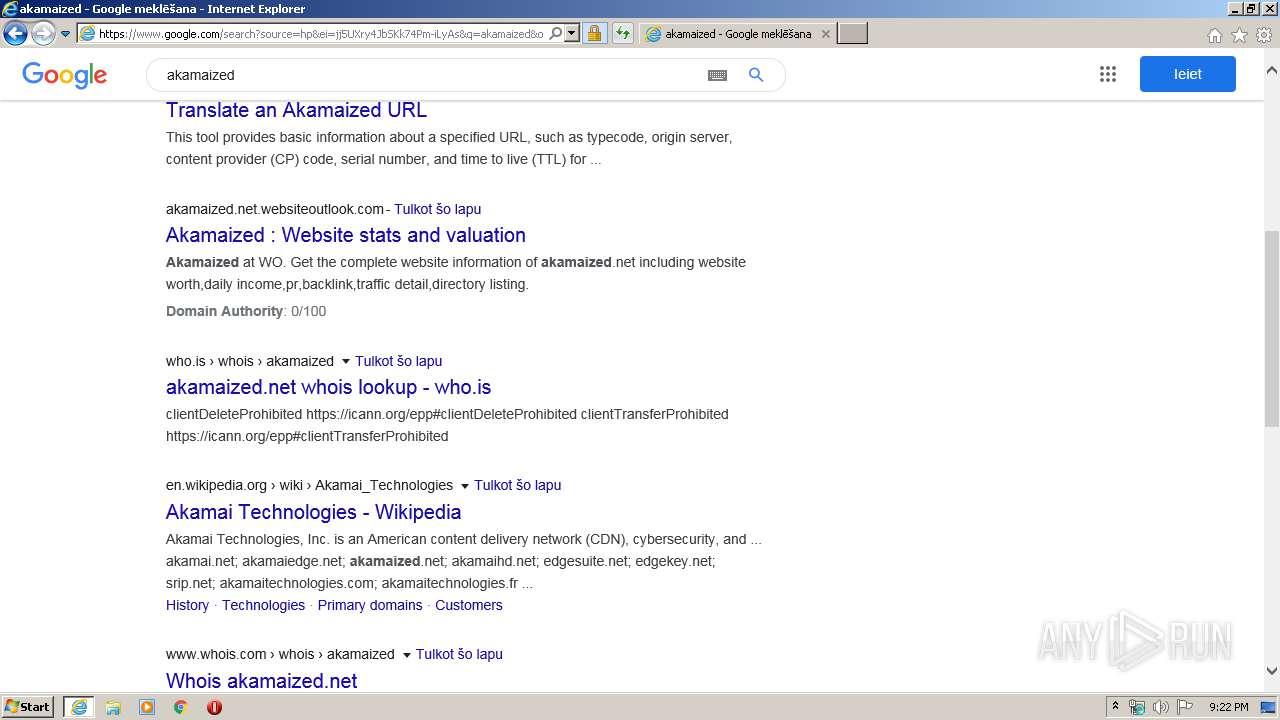Open the on-screen keyboard input tool icon
1280x720 pixels.
coord(717,75)
